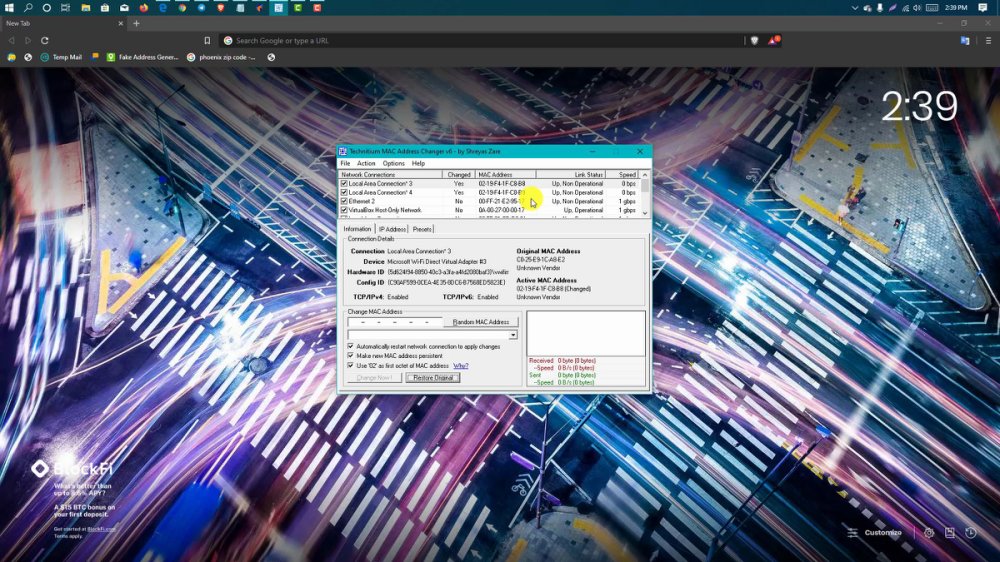Open the new tab history clock icon
The height and width of the screenshot is (562, 1000).
pos(971,533)
